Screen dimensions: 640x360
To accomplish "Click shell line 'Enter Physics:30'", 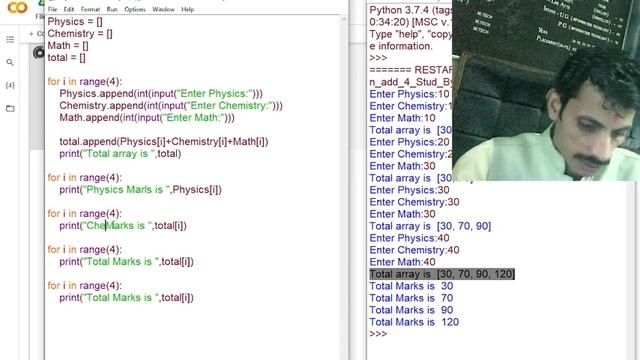I will pos(409,190).
